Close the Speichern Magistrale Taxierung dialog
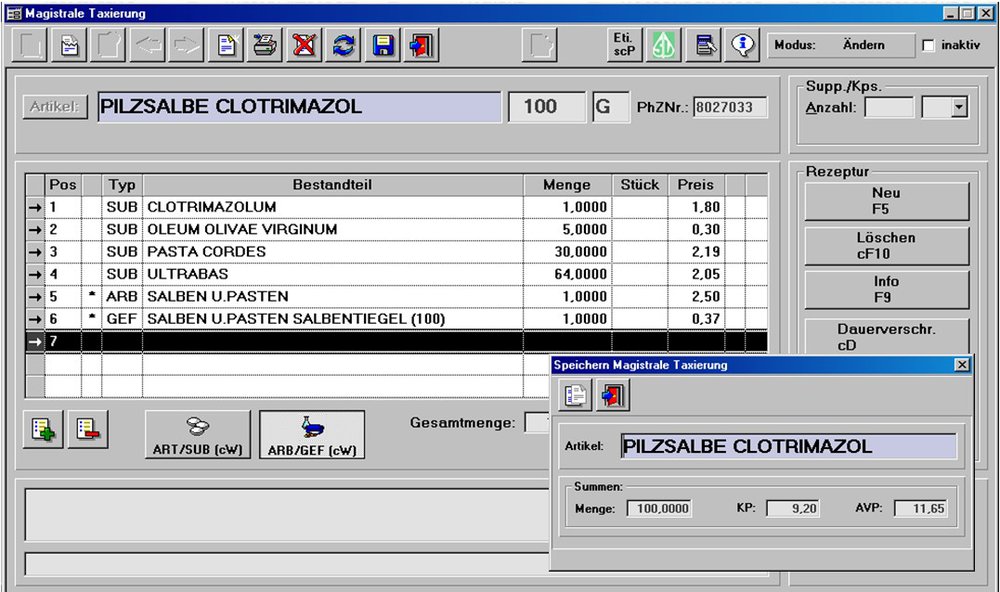Image resolution: width=1000 pixels, height=592 pixels. point(962,366)
